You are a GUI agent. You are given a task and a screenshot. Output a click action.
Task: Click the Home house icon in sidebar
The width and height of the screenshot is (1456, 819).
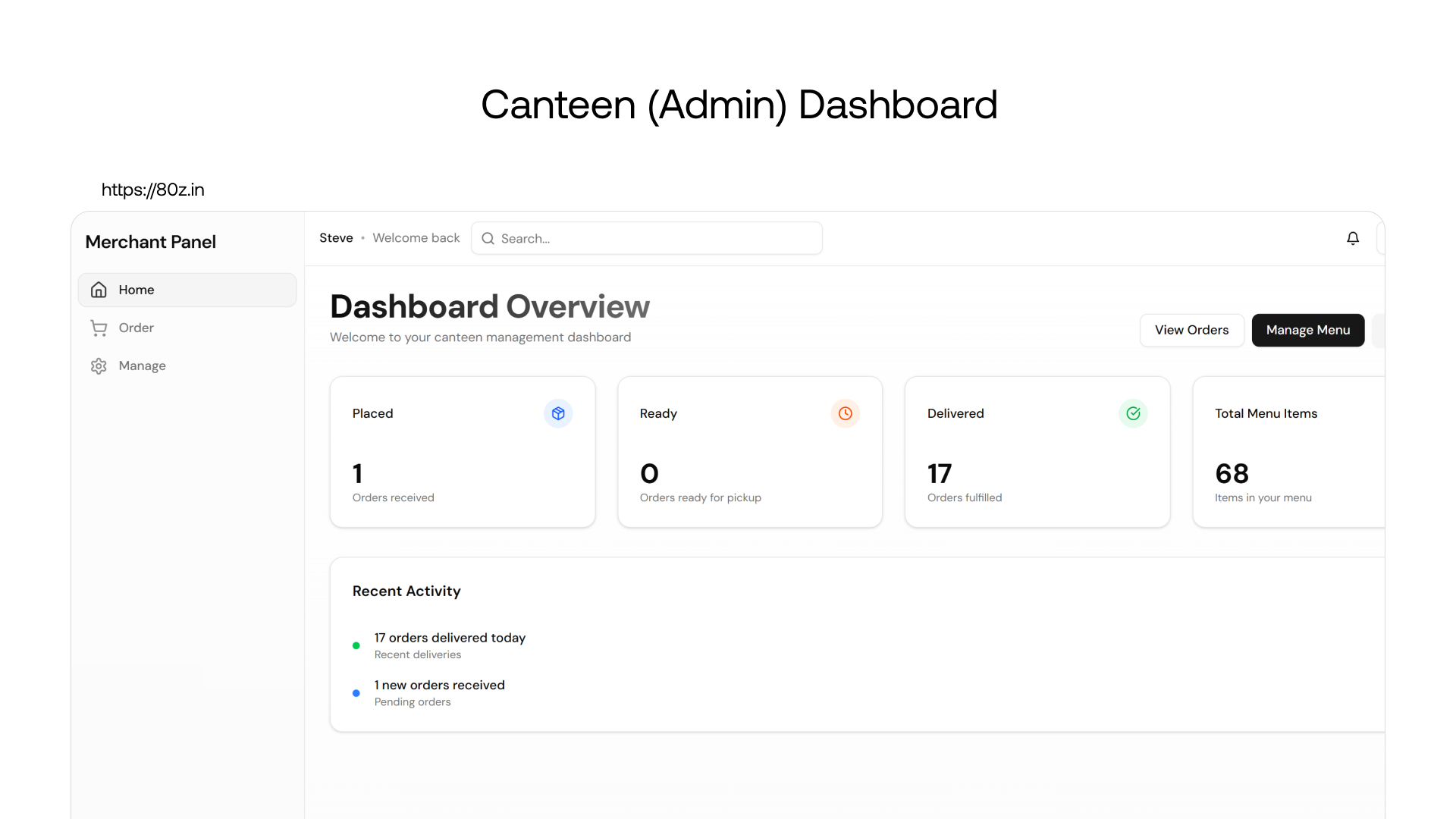point(99,290)
